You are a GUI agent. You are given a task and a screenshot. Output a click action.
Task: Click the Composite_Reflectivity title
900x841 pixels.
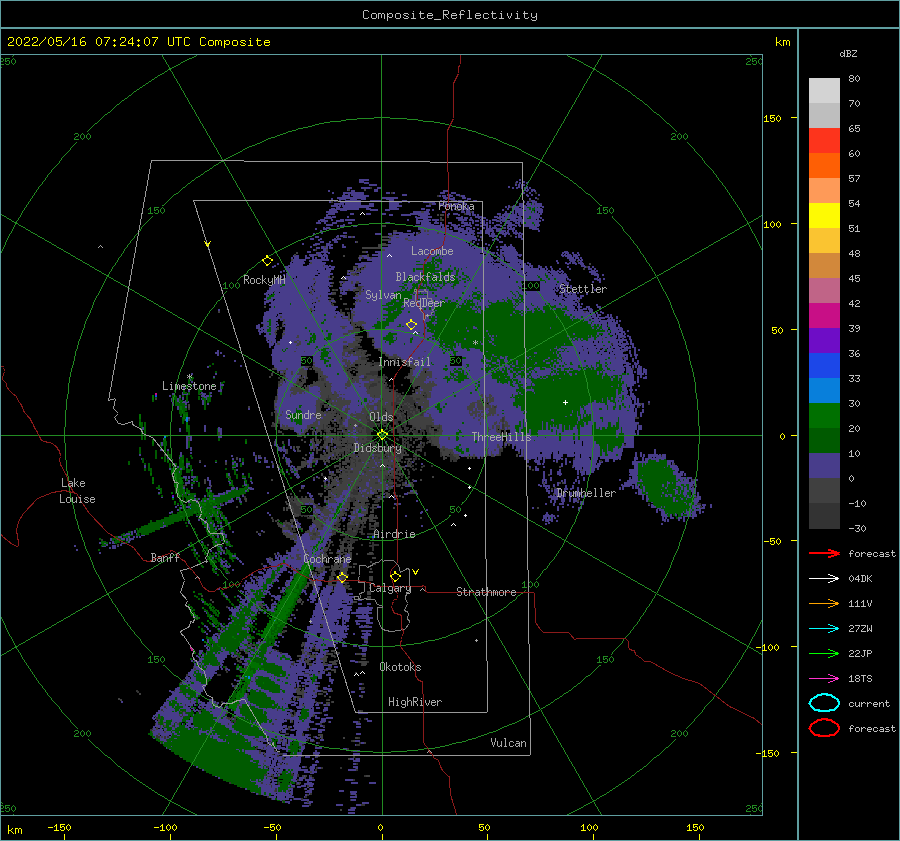(x=450, y=15)
